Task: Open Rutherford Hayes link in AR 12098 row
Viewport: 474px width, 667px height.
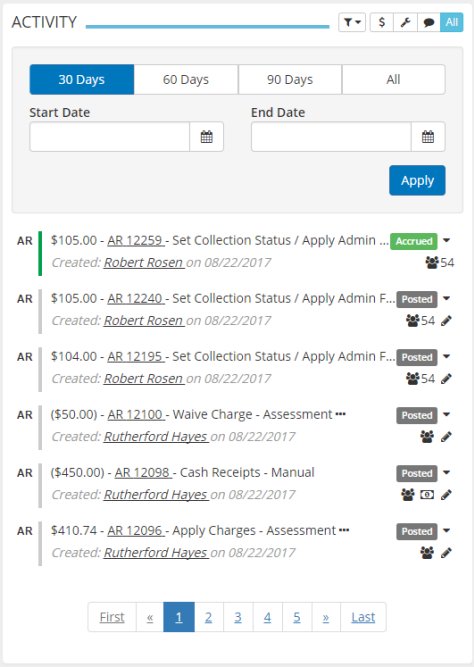Action: [156, 495]
